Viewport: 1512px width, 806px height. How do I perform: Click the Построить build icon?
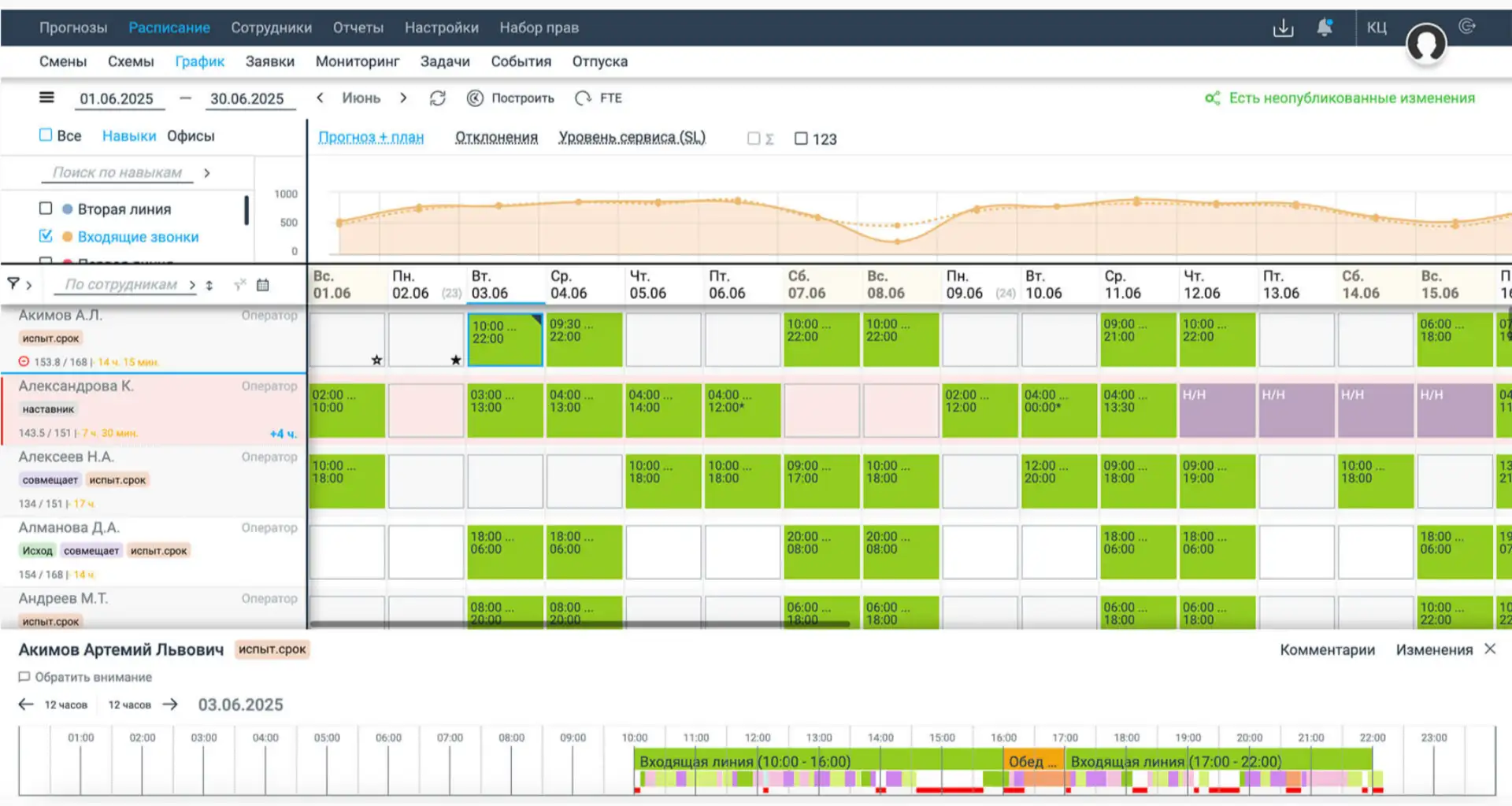(x=475, y=98)
